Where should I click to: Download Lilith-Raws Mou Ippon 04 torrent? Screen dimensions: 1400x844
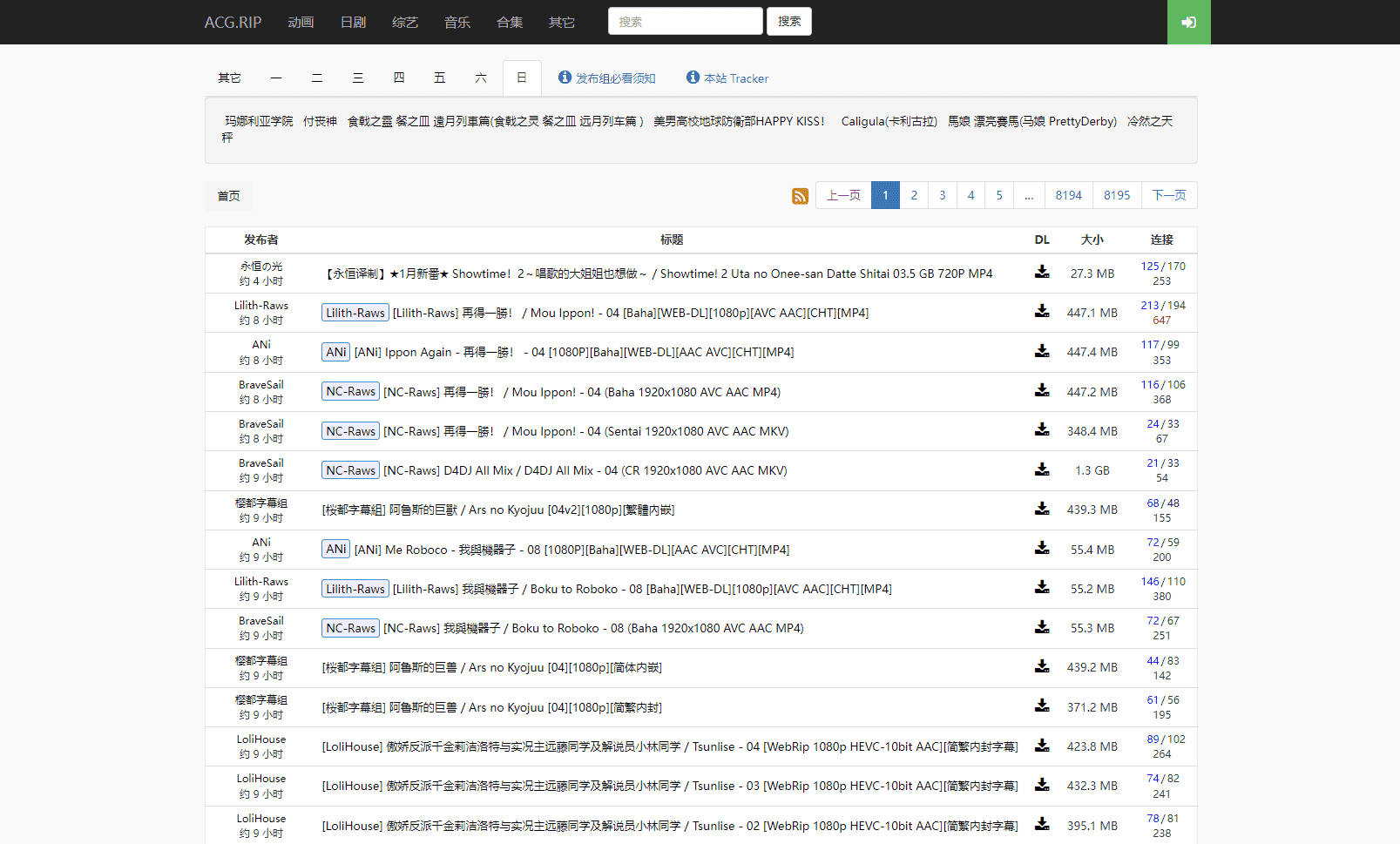tap(1042, 312)
